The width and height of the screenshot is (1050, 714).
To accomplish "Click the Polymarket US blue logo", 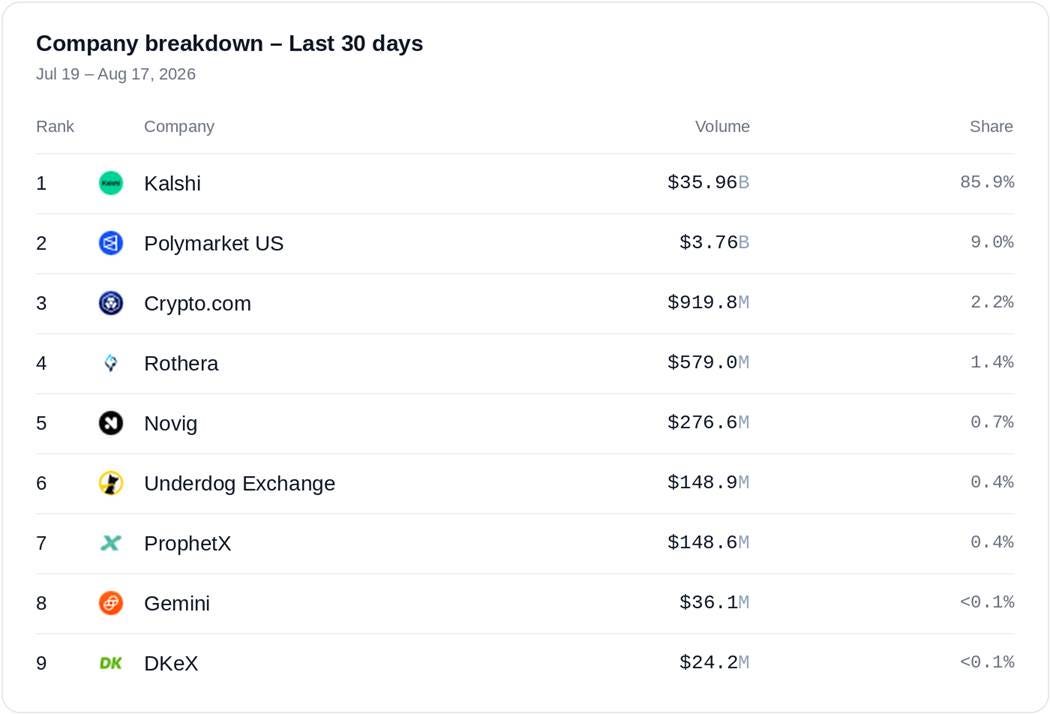I will [110, 243].
